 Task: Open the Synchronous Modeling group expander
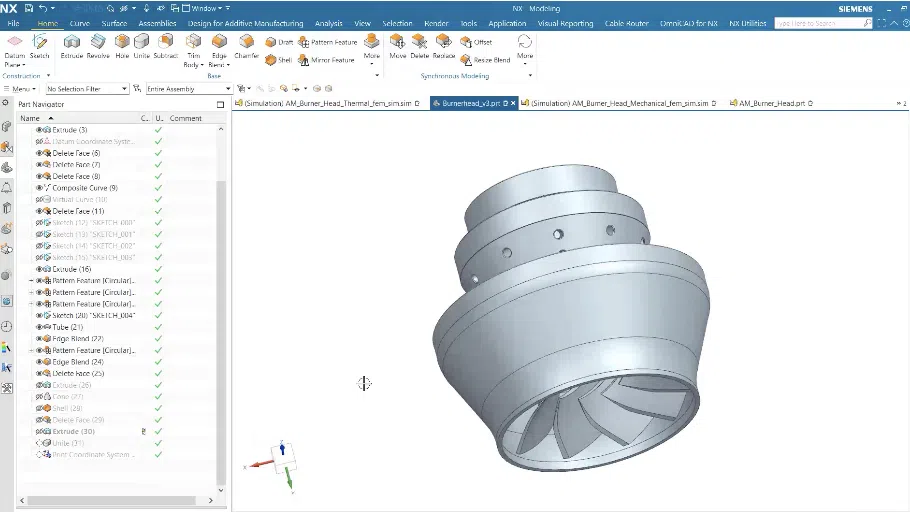530,75
